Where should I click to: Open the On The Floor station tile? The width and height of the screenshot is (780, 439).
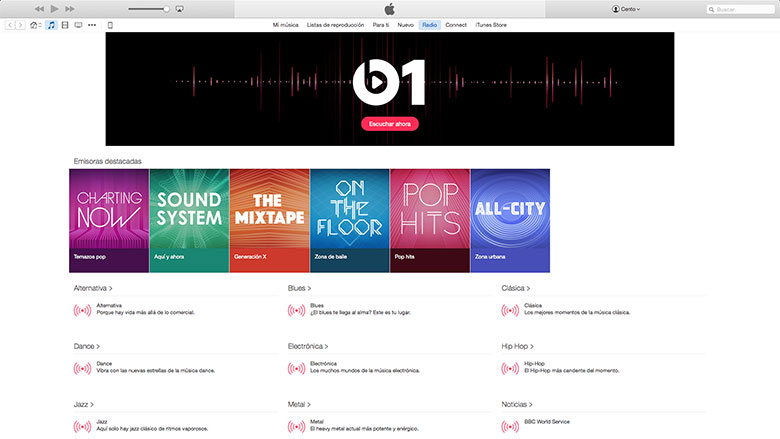click(x=350, y=221)
